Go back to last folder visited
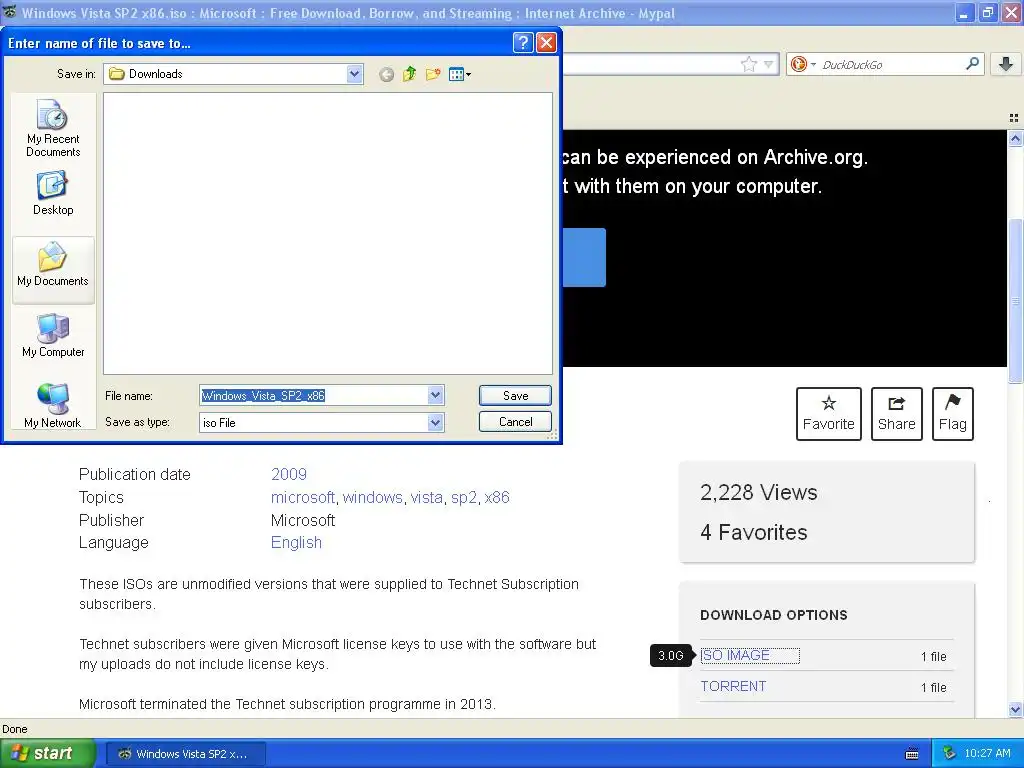1024x768 pixels. click(387, 74)
